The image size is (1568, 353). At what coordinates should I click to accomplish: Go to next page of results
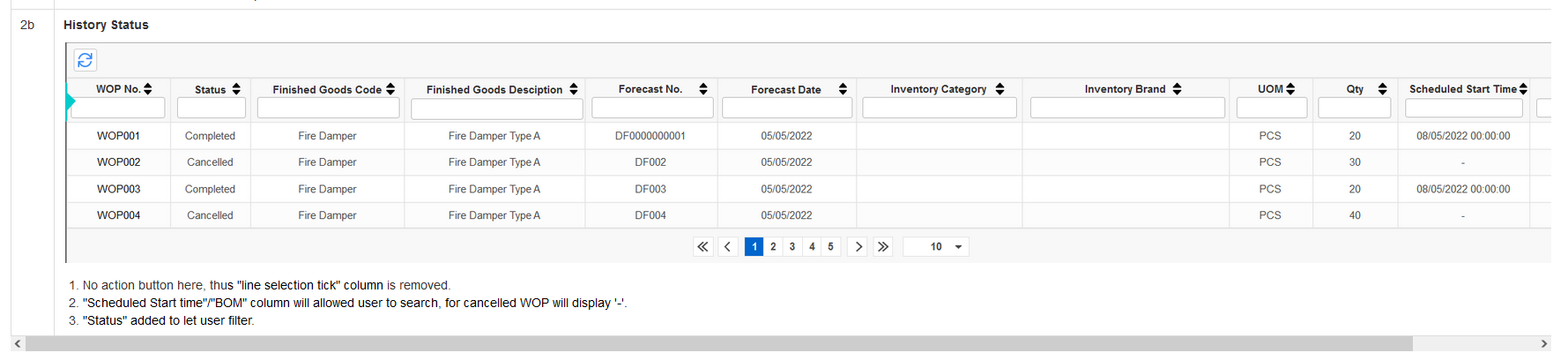point(858,247)
